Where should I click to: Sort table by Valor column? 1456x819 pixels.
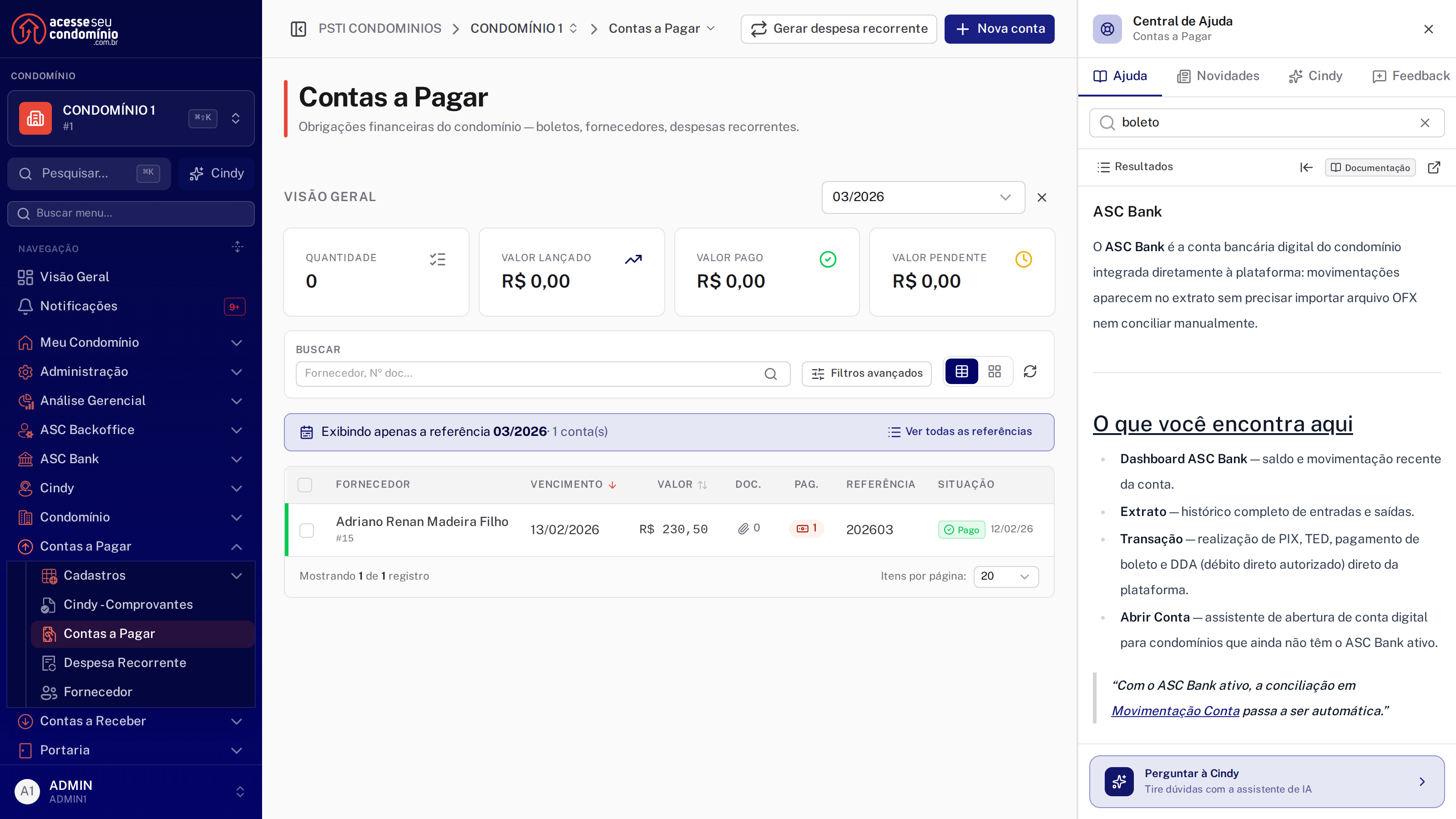click(682, 485)
